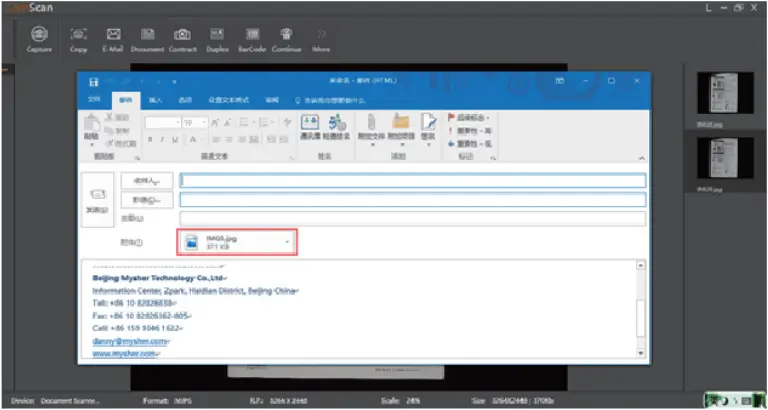Image resolution: width=768 pixels, height=410 pixels.
Task: Open the danny@mysher.com email link
Action: pos(130,341)
